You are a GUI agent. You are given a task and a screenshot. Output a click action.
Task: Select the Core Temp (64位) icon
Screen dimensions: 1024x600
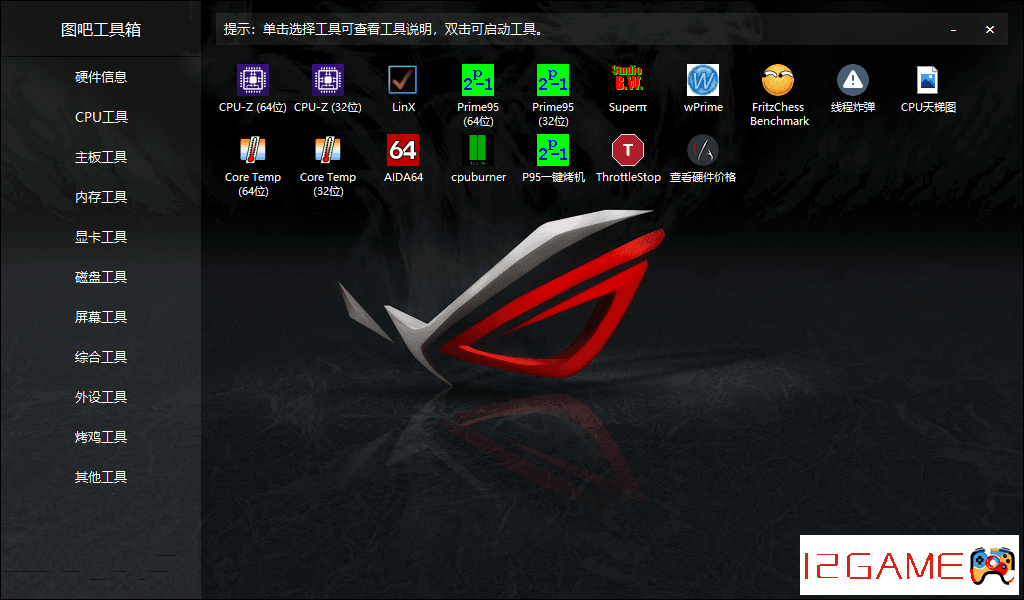(253, 150)
